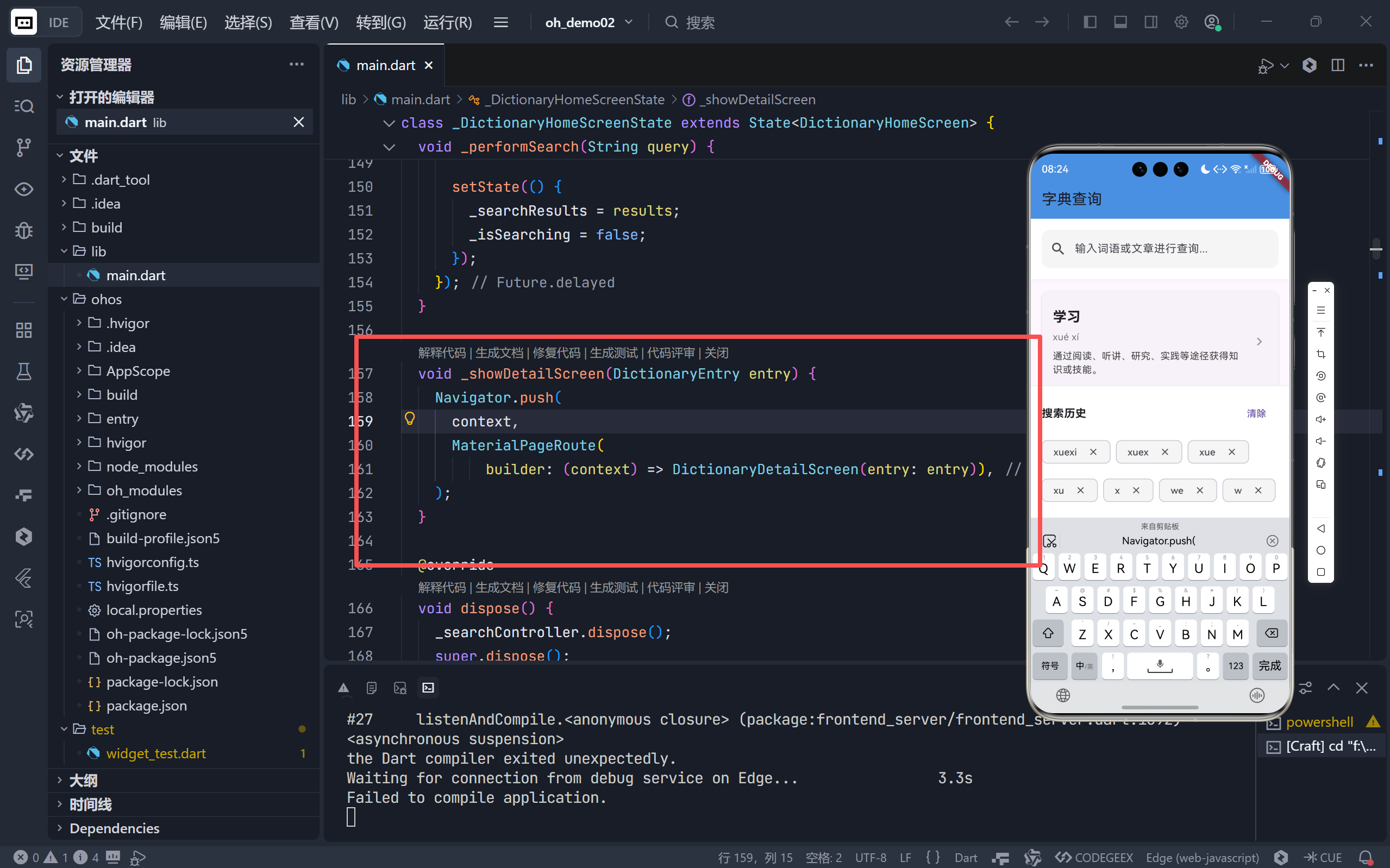The image size is (1390, 868).
Task: Open the Search view in activity bar
Action: (x=23, y=106)
